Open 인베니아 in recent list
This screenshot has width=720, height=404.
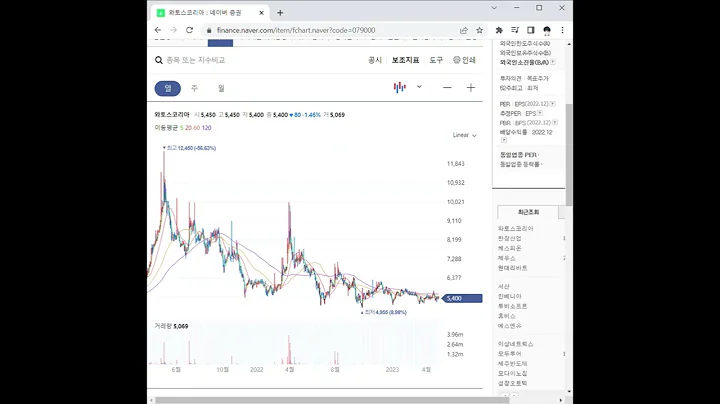510,297
